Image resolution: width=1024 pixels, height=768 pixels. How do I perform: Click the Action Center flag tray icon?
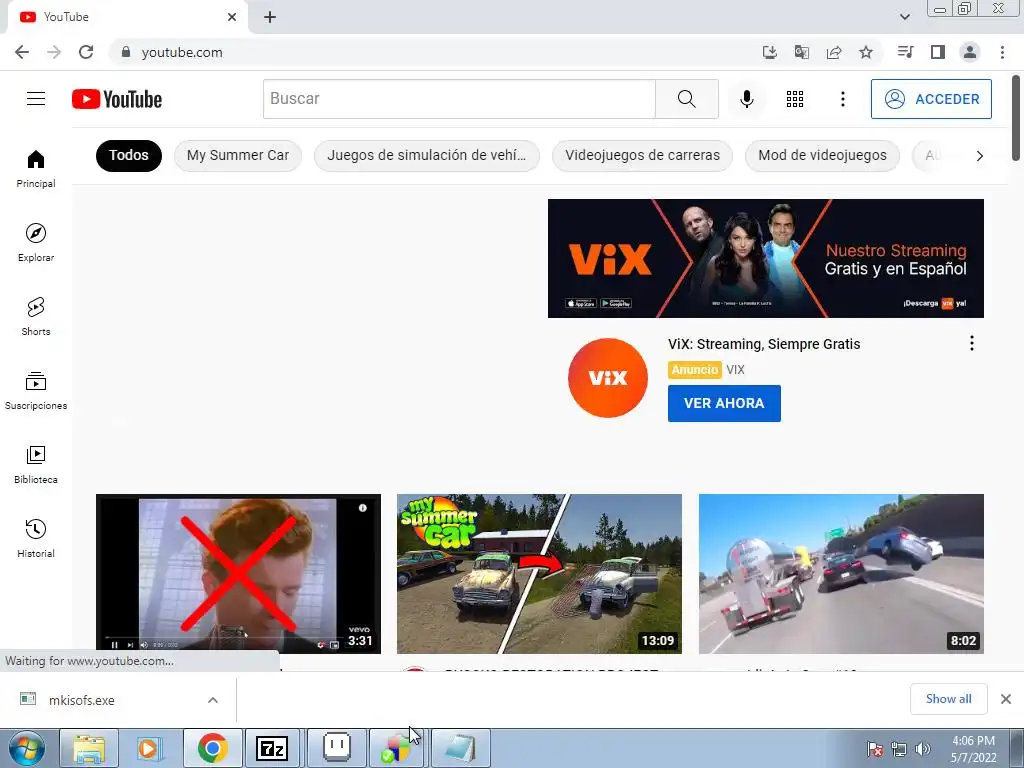tap(875, 749)
